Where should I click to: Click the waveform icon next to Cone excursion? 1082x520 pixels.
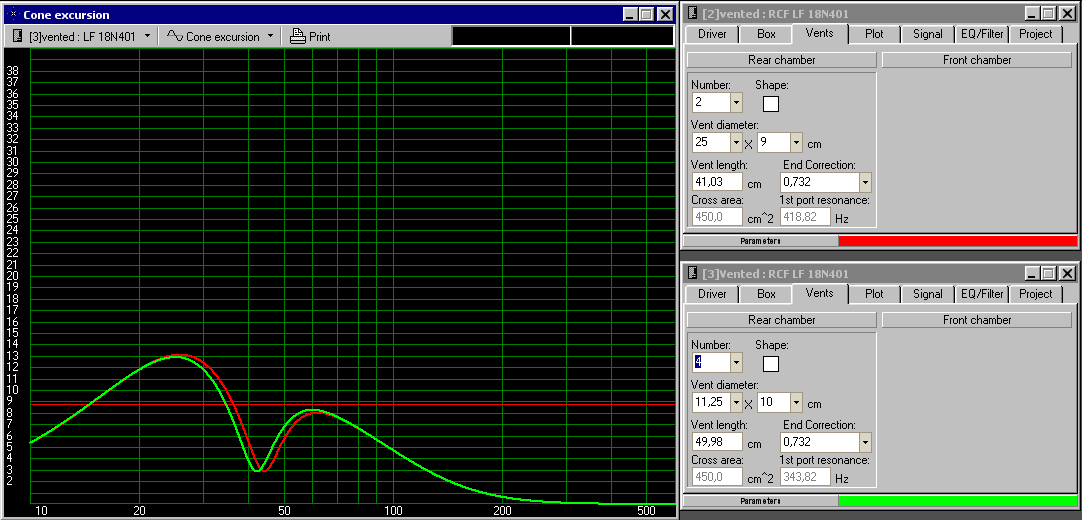coord(174,36)
